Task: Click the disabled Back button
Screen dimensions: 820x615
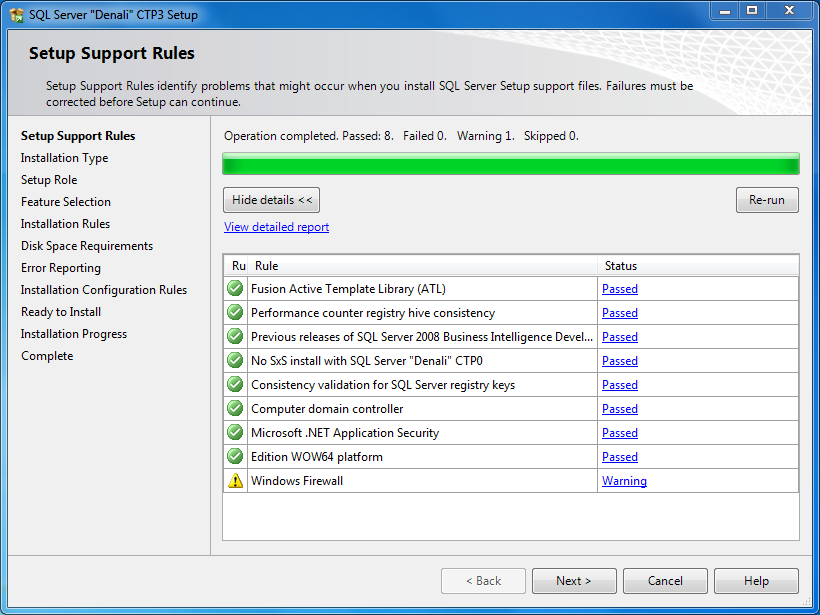Action: point(483,581)
